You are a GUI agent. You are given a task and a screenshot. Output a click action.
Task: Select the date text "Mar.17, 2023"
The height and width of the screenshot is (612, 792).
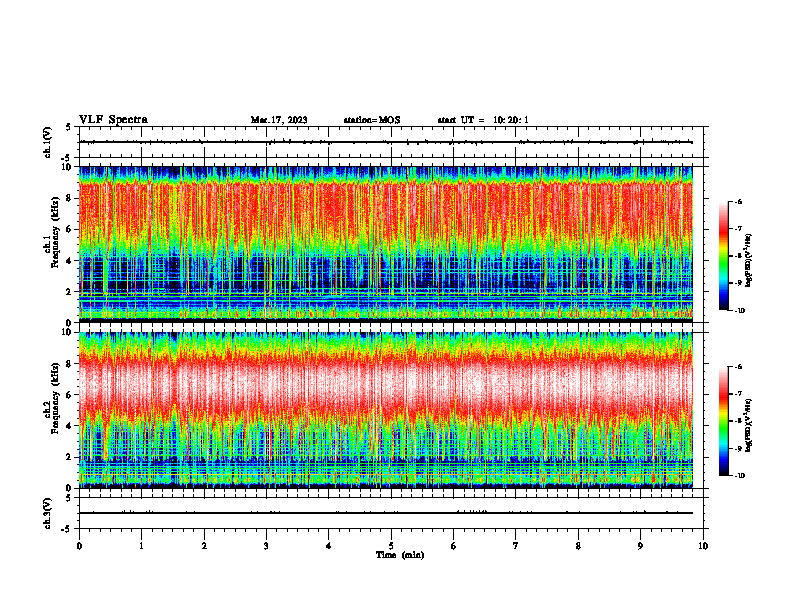(x=279, y=120)
